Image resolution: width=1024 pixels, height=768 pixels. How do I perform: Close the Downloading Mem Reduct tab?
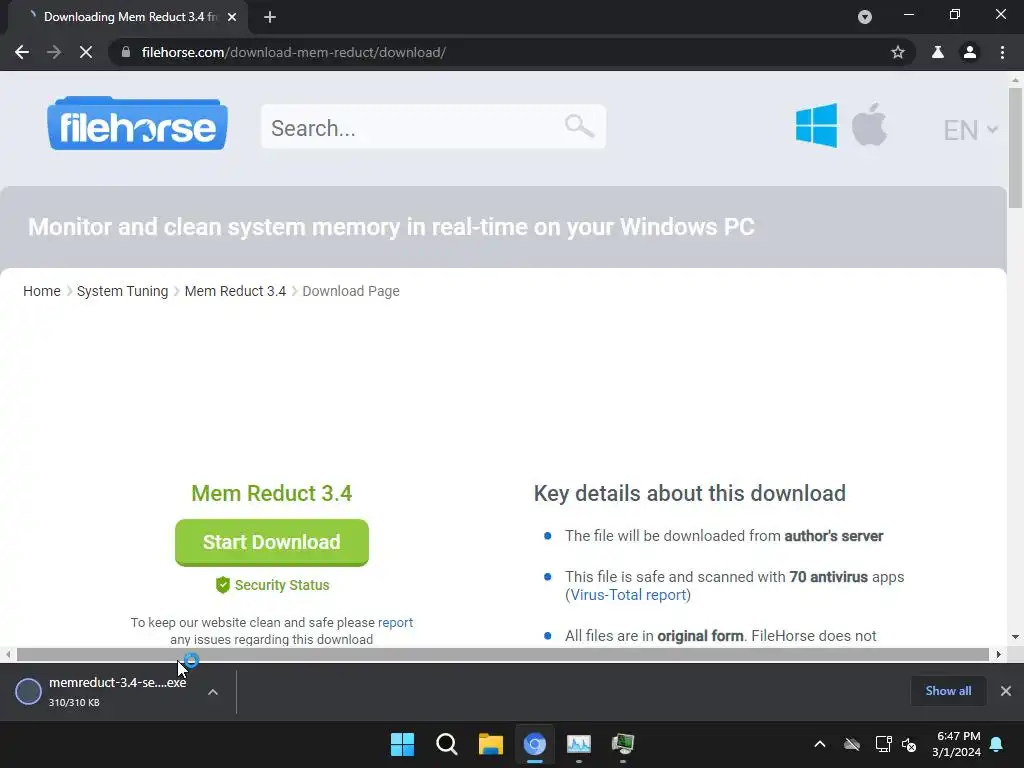tap(232, 17)
